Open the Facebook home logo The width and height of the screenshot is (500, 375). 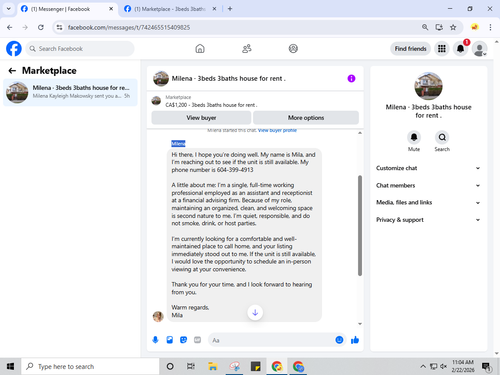coord(14,49)
